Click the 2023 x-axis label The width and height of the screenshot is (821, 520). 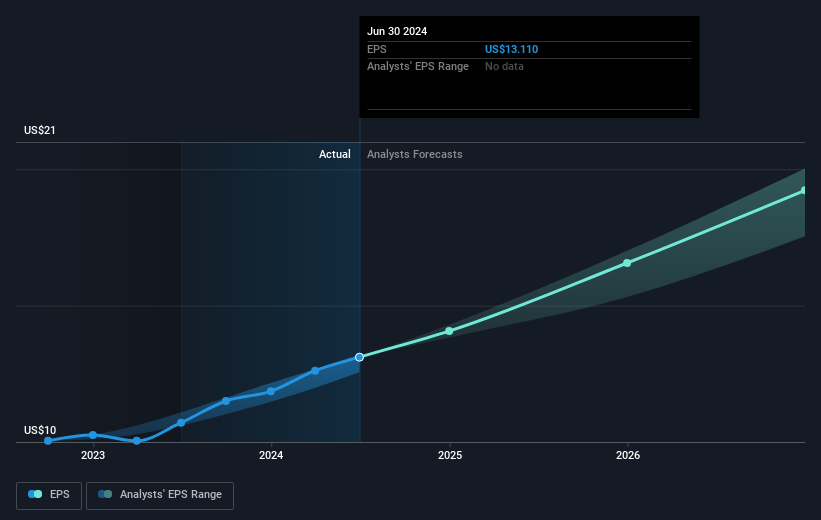pos(93,456)
